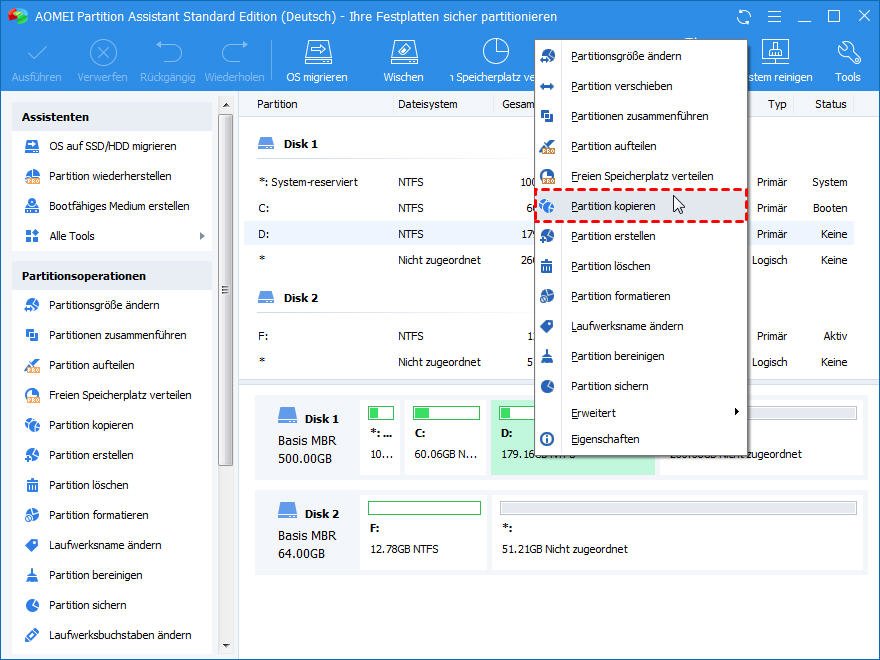880x660 pixels.
Task: Click the refresh icon in title bar
Action: tap(744, 17)
